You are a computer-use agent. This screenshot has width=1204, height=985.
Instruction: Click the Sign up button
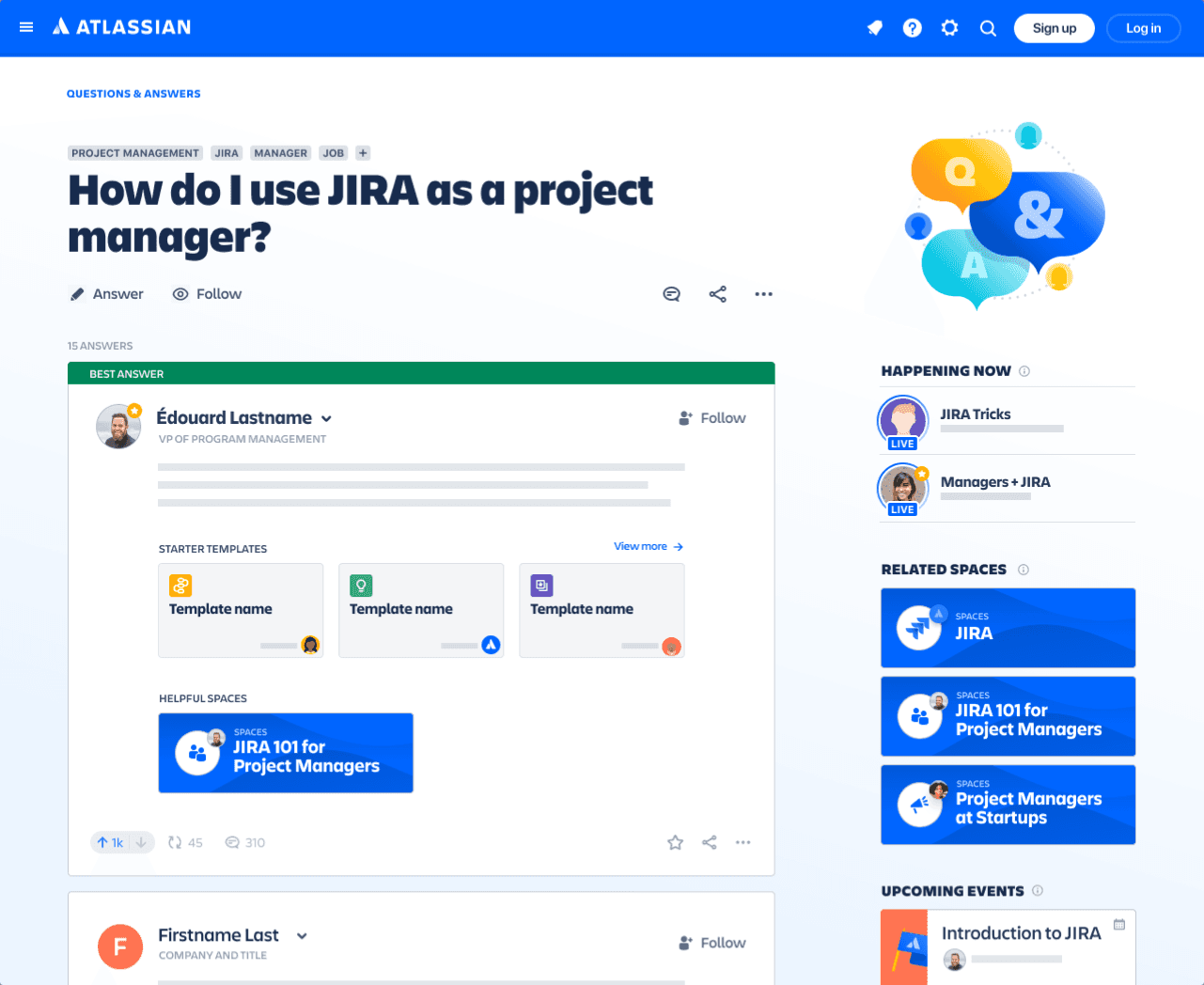click(1055, 28)
